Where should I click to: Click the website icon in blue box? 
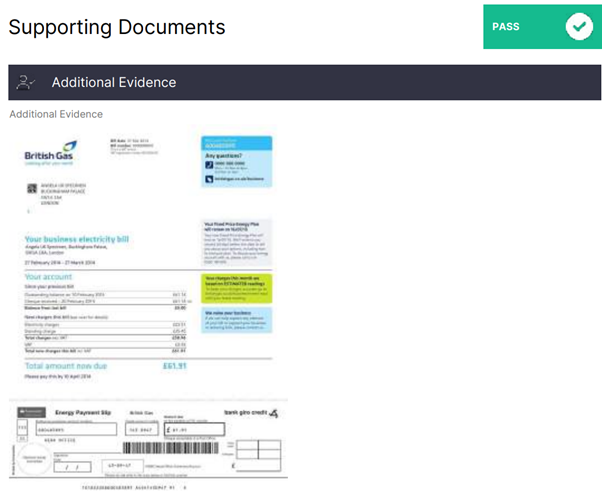click(209, 179)
